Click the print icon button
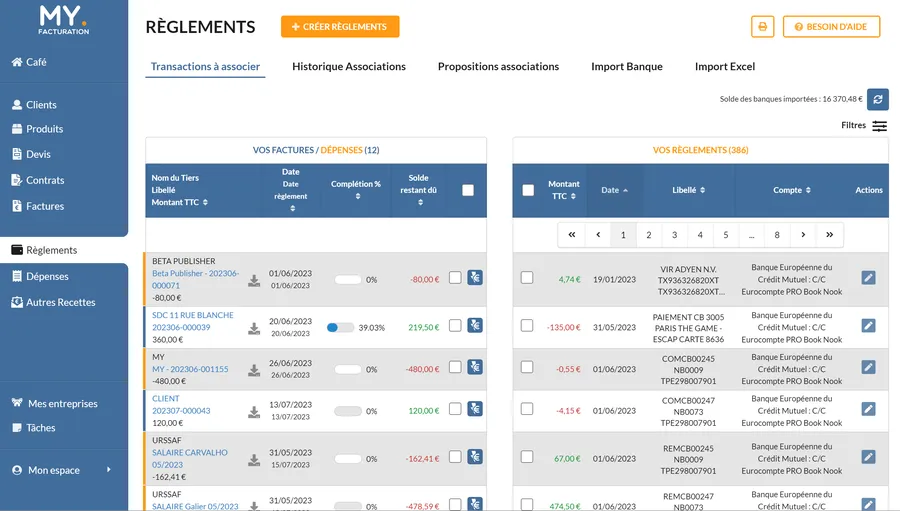The height and width of the screenshot is (511, 900). pyautogui.click(x=762, y=27)
